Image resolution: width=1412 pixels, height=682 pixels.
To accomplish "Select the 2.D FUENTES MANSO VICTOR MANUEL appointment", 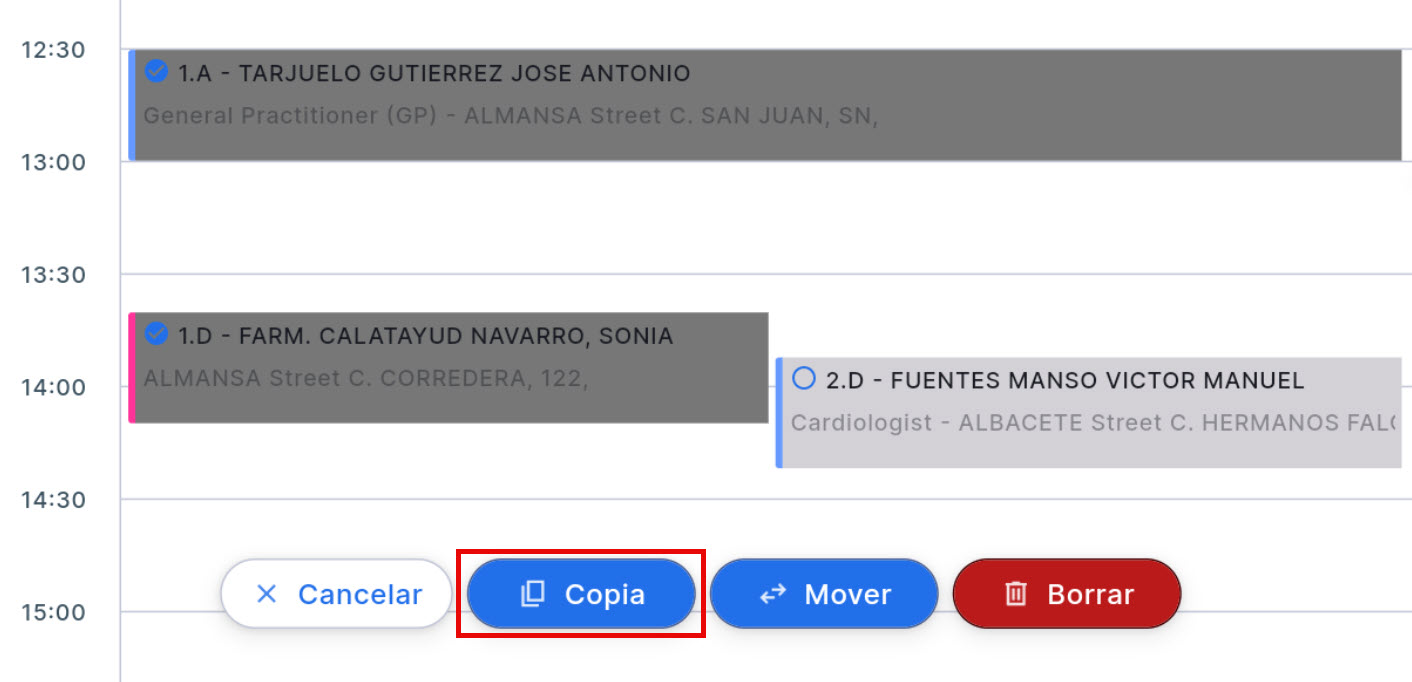I will click(803, 379).
